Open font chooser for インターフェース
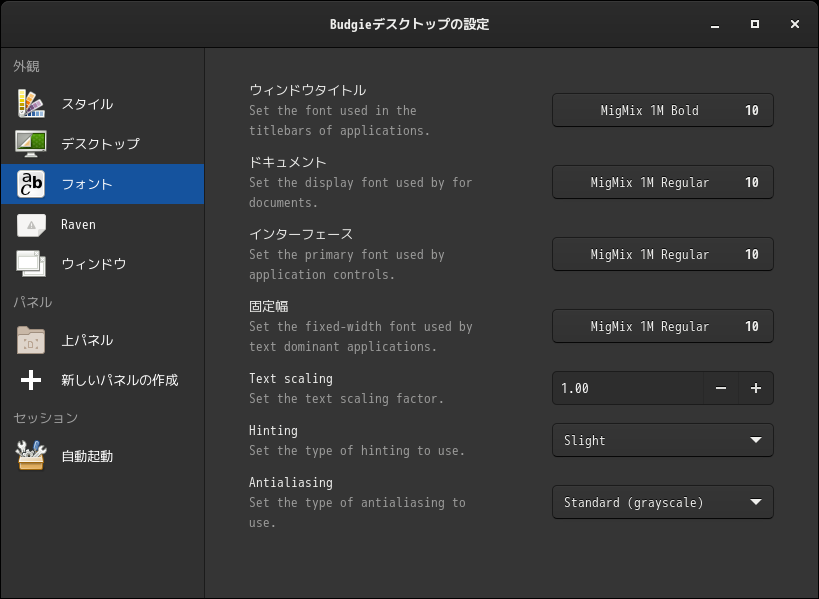 662,254
